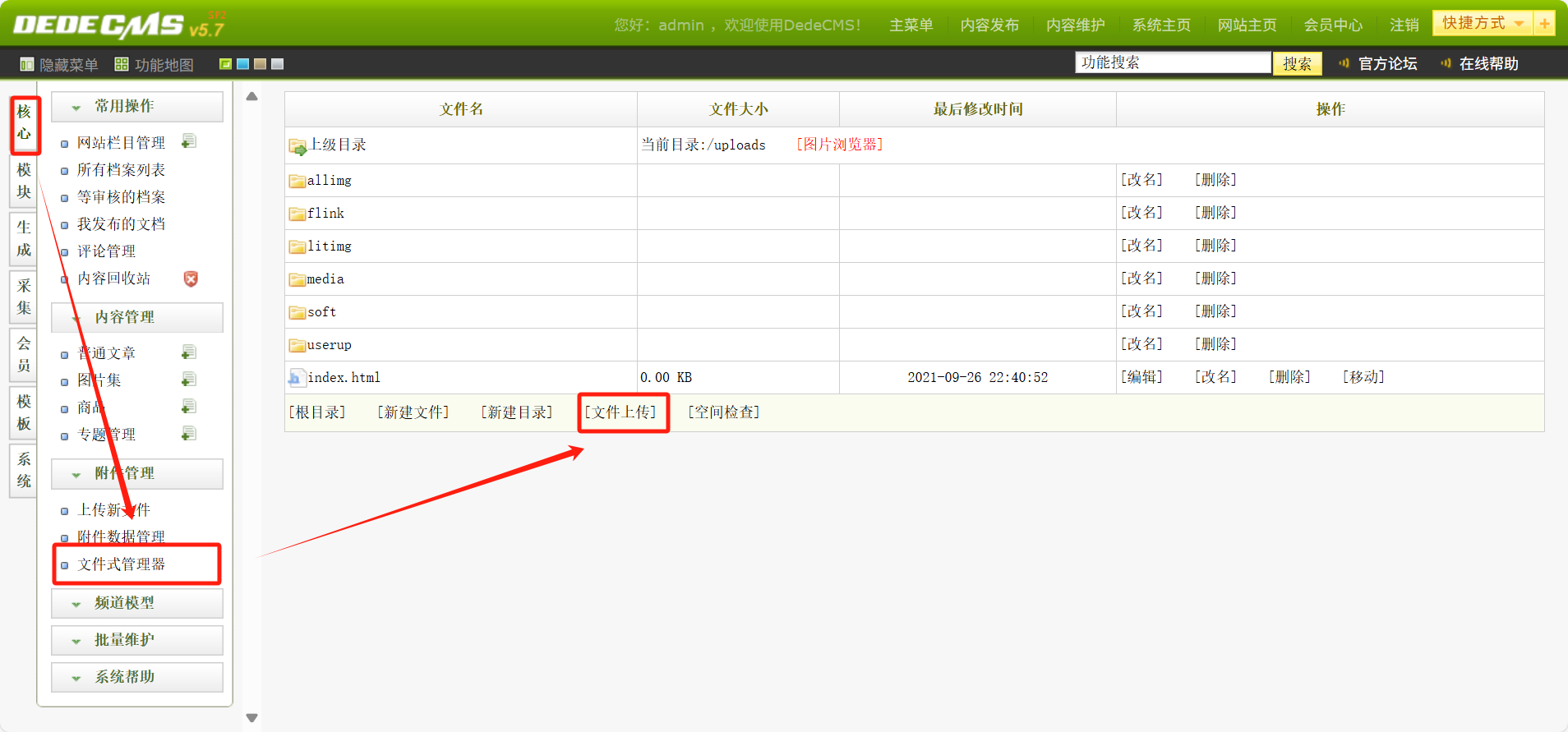Screen dimensions: 1568x732
Task: Click the 隐藏菜单 hide-menu icon
Action: point(27,64)
